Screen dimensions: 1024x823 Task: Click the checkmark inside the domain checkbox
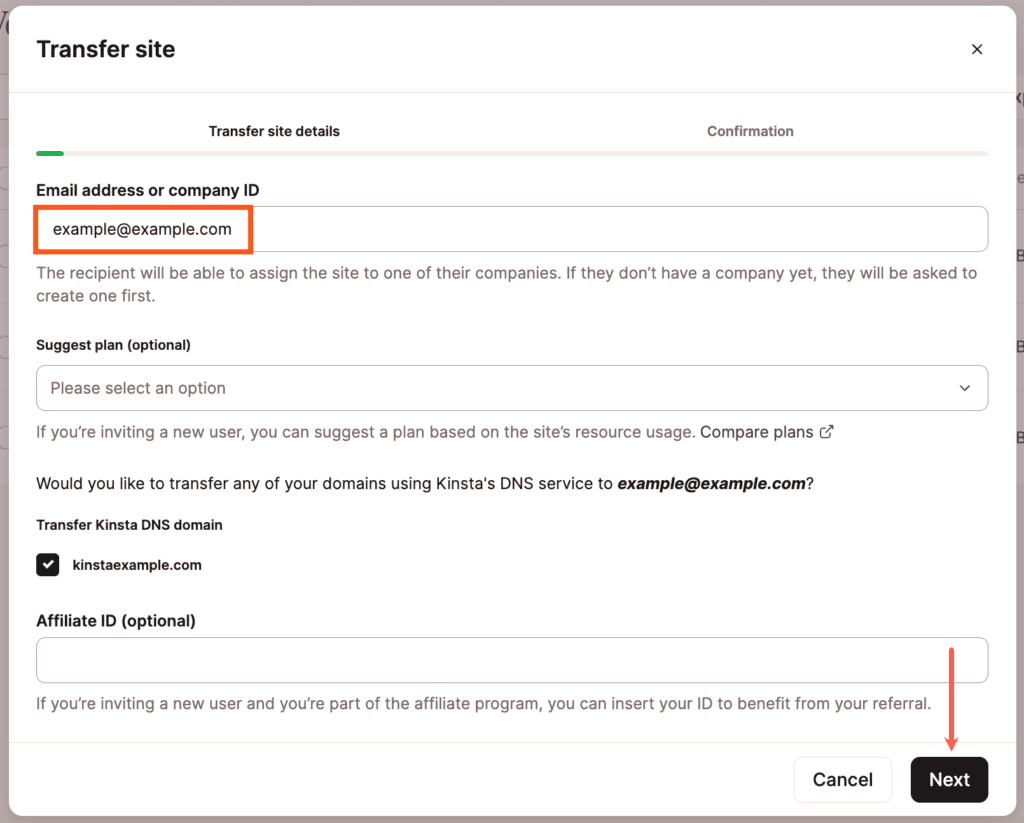pos(47,564)
